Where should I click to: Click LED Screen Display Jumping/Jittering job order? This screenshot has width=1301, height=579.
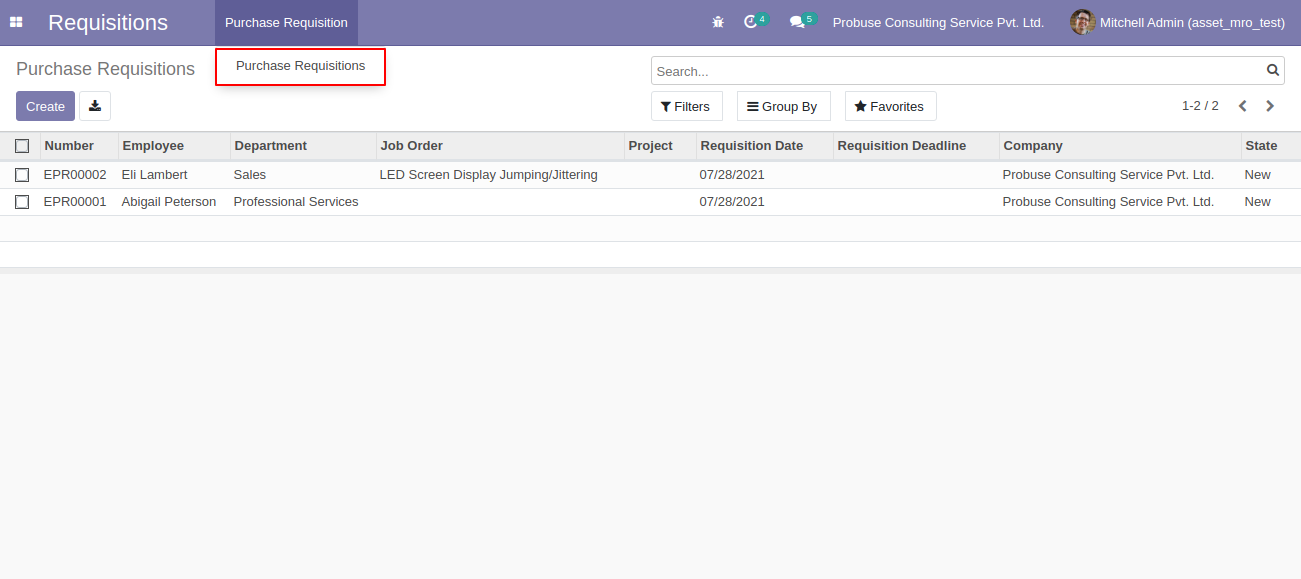(489, 175)
